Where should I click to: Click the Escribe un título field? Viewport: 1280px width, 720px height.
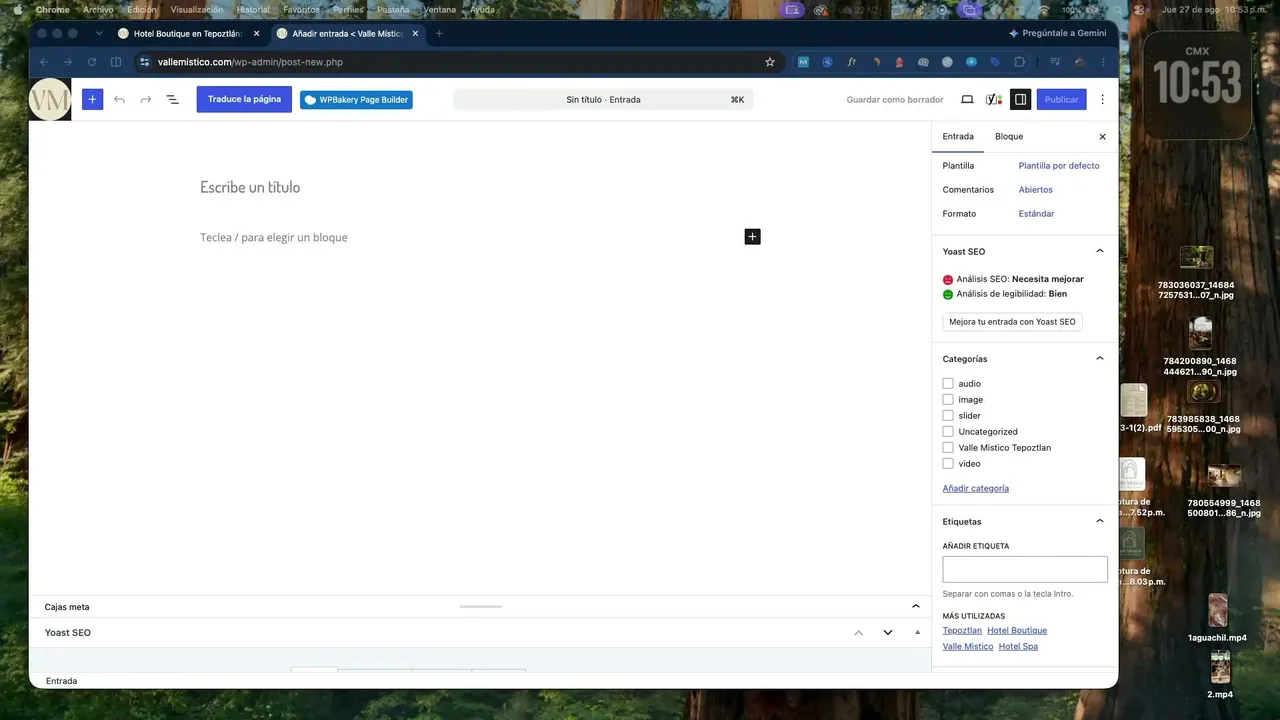(480, 187)
